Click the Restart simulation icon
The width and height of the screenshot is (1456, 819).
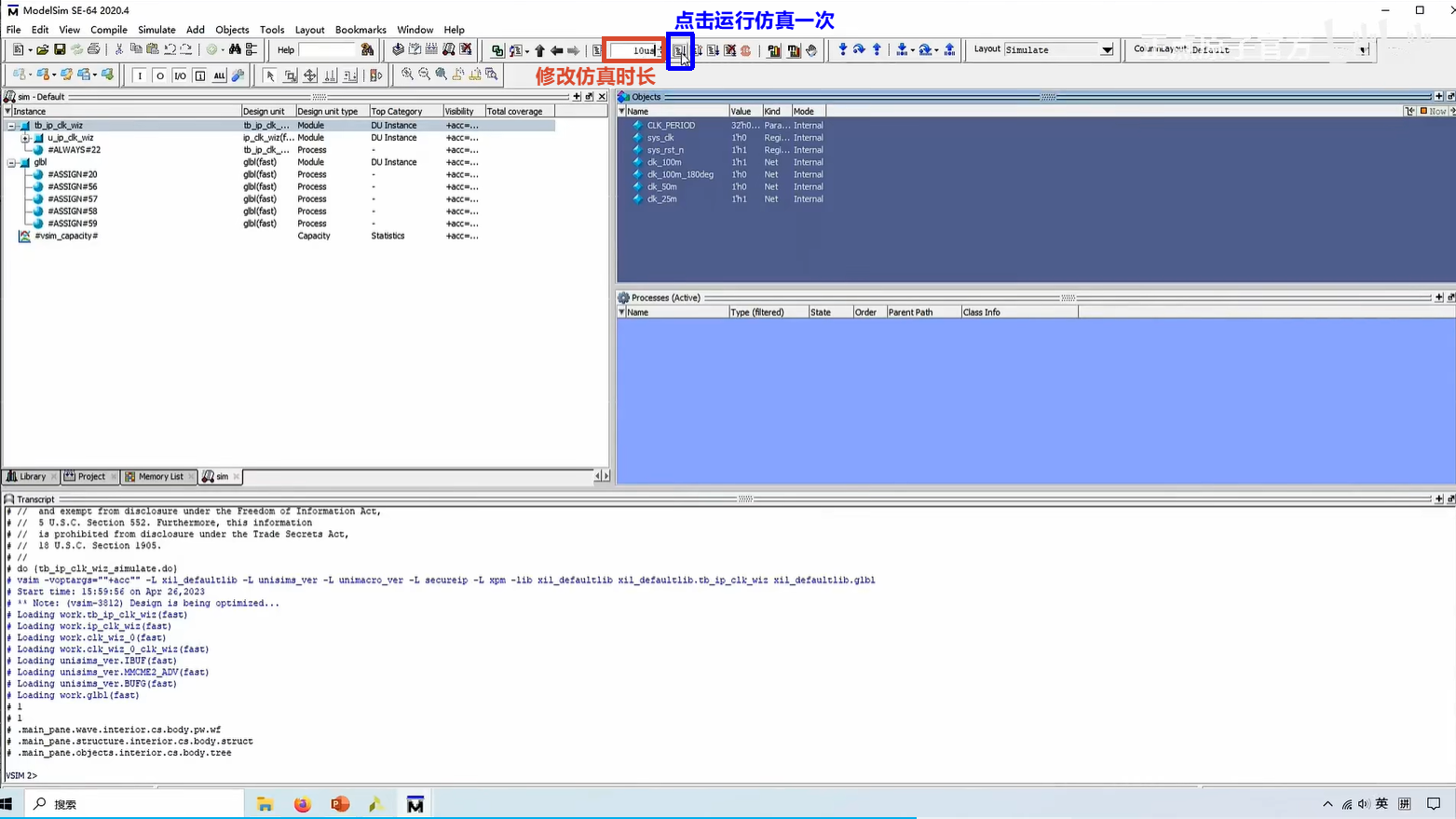click(x=598, y=50)
